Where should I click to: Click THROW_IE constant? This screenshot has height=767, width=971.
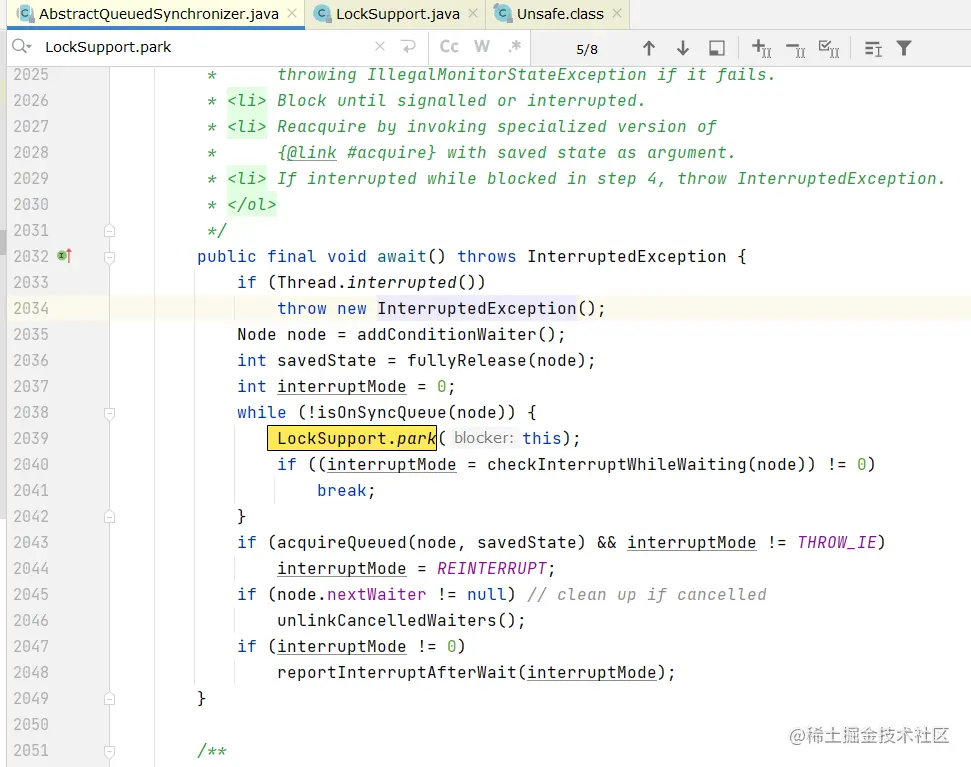837,542
